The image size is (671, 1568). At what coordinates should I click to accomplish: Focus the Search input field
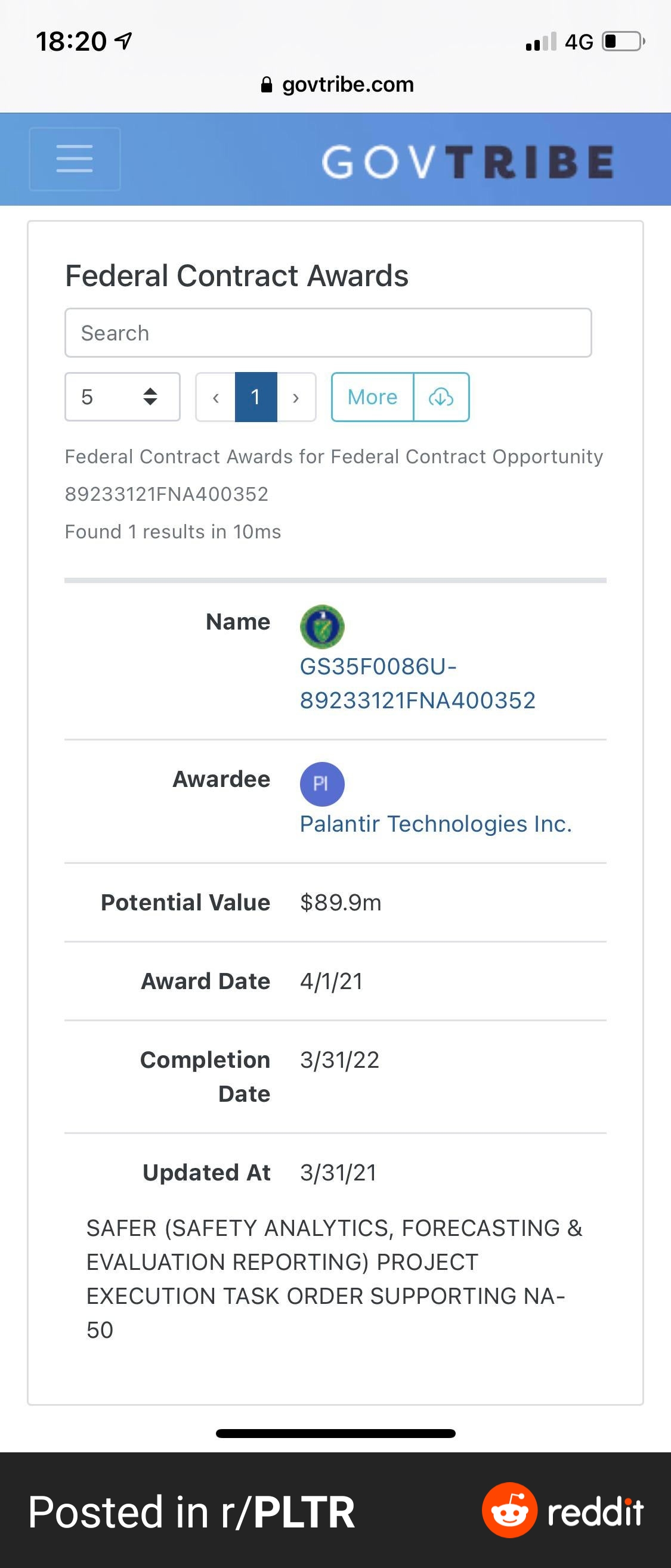click(x=328, y=333)
